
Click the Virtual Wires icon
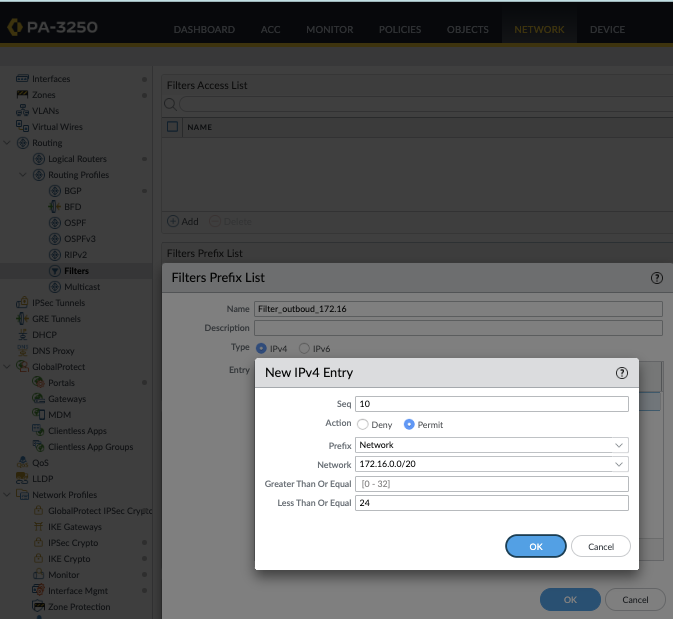22,126
